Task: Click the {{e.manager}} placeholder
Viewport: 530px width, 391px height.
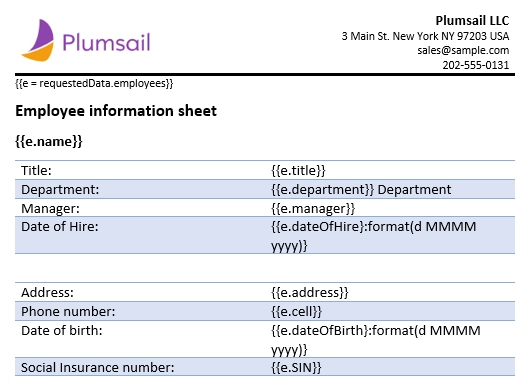Action: pos(313,209)
